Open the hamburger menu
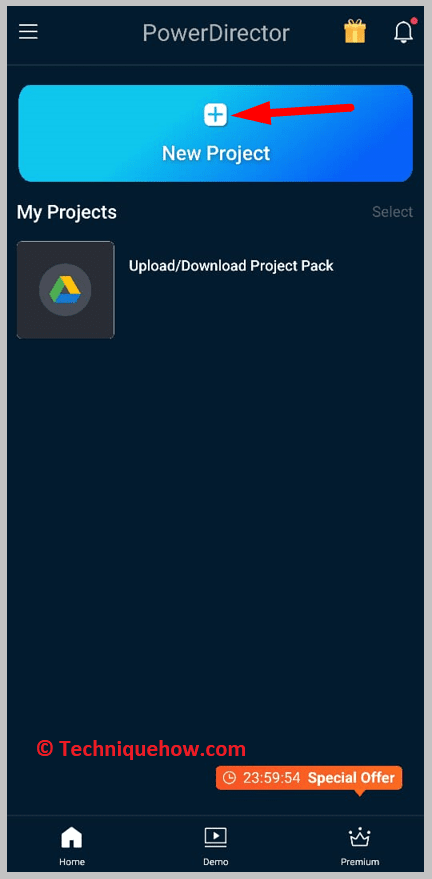Screen dimensions: 432x879 click(x=28, y=31)
